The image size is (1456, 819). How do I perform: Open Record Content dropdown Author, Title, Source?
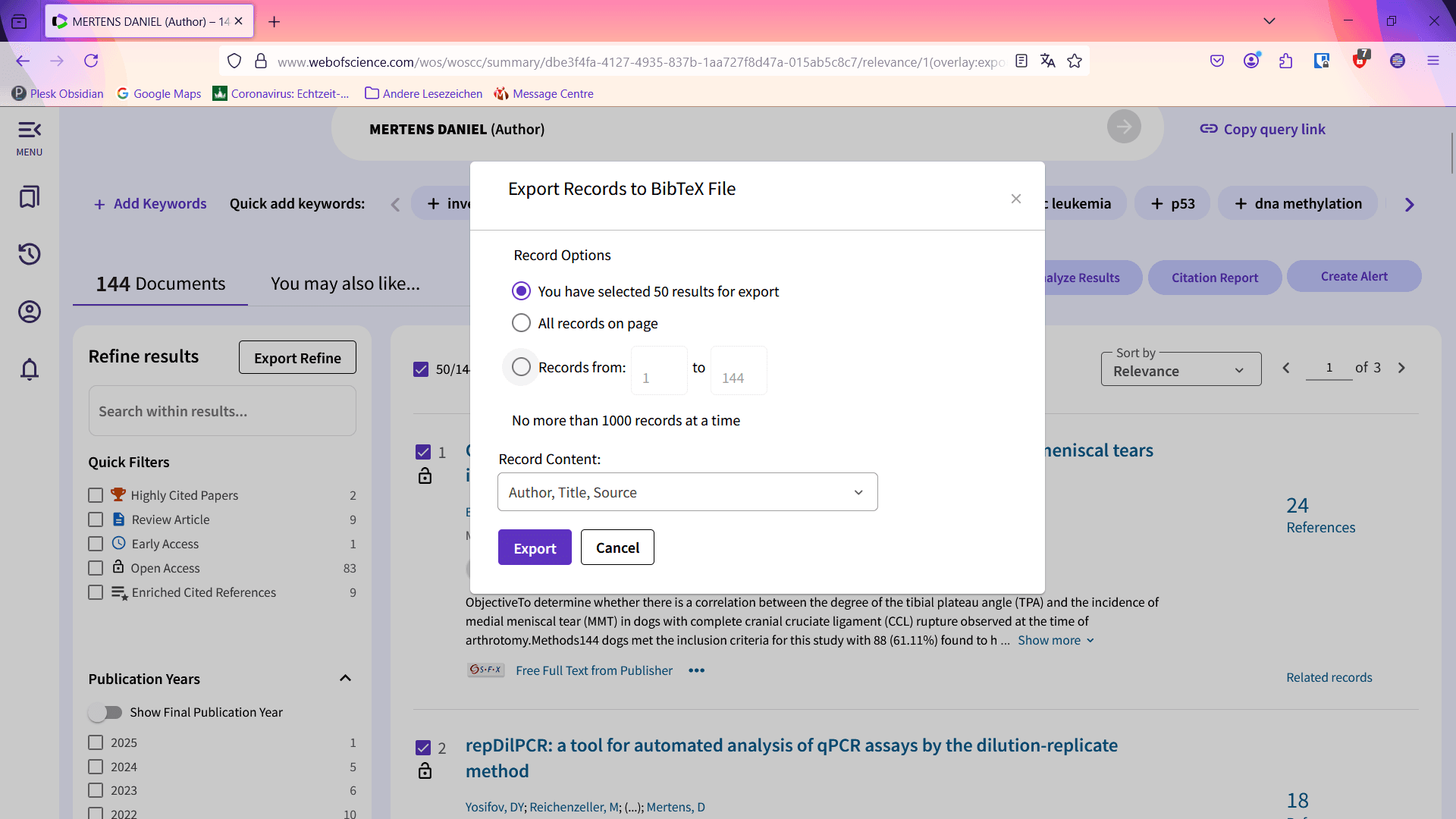coord(688,492)
